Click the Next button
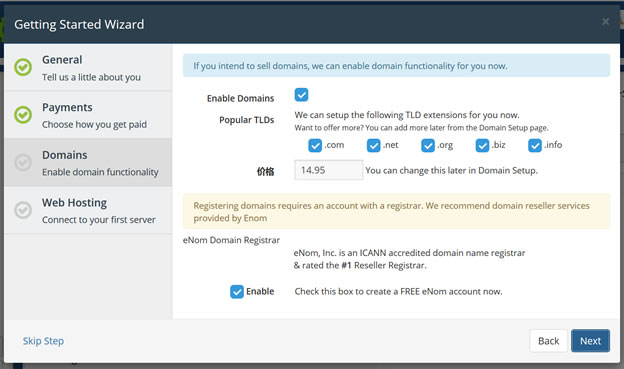 pos(590,341)
